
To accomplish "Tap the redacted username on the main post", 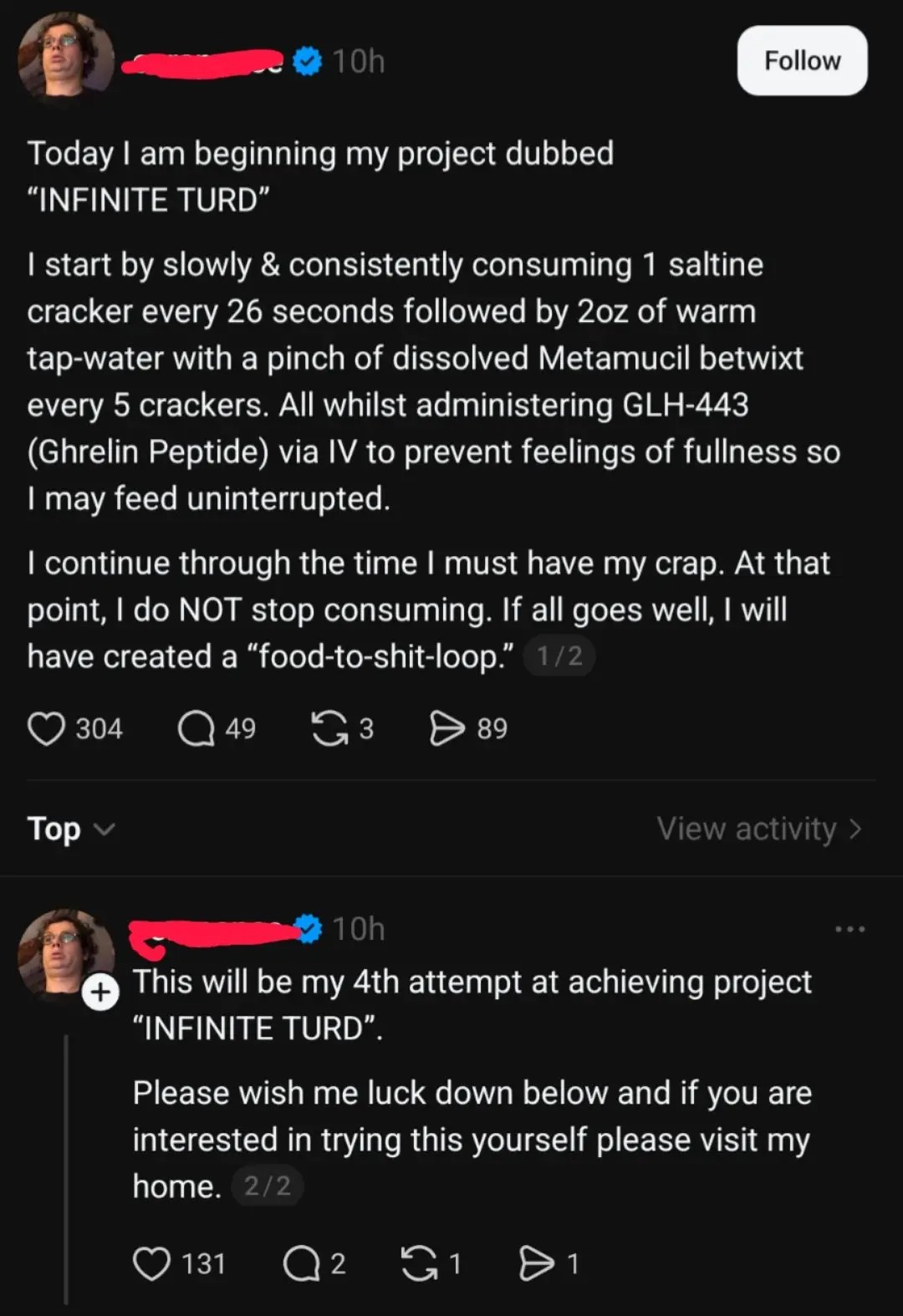I will click(x=203, y=63).
